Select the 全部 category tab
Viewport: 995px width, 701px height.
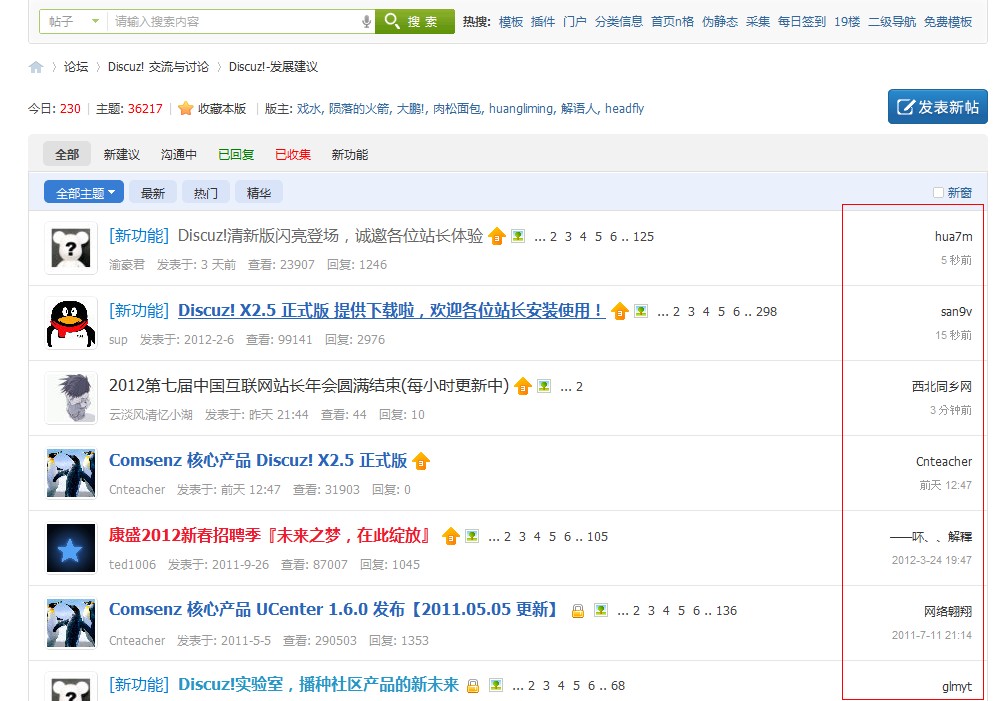point(67,154)
